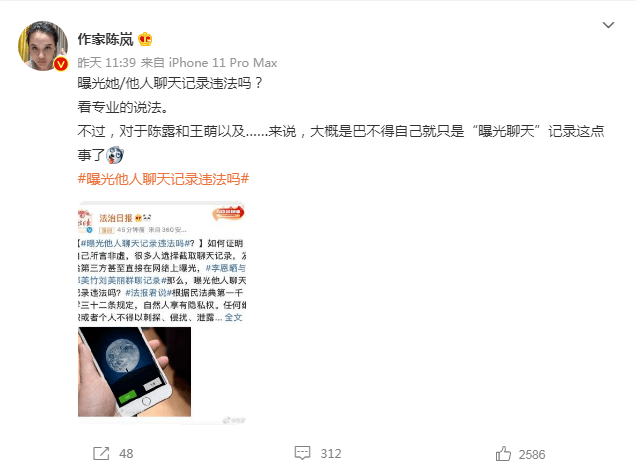Click the comment count 312
This screenshot has width=636, height=471.
[x=331, y=454]
